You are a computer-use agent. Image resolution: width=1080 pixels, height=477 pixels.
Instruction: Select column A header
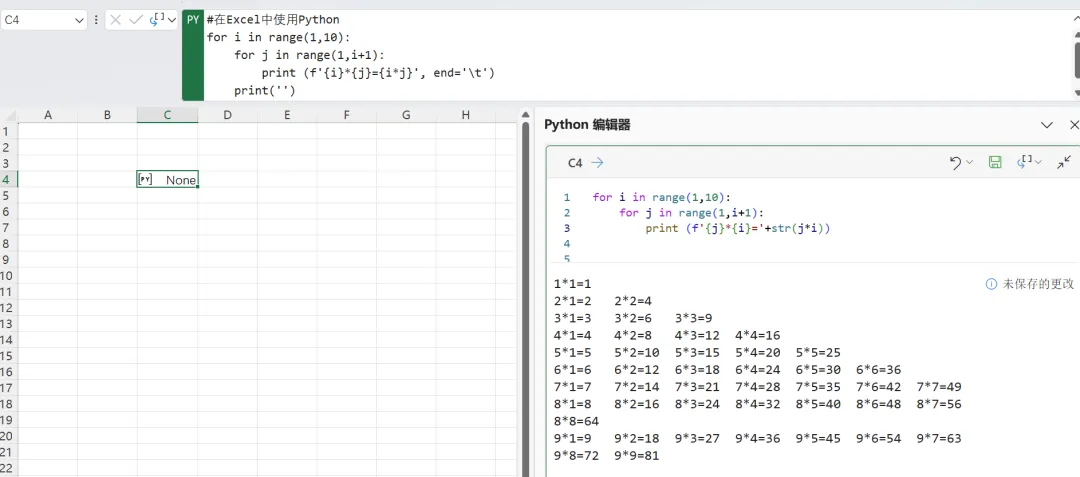(x=48, y=115)
